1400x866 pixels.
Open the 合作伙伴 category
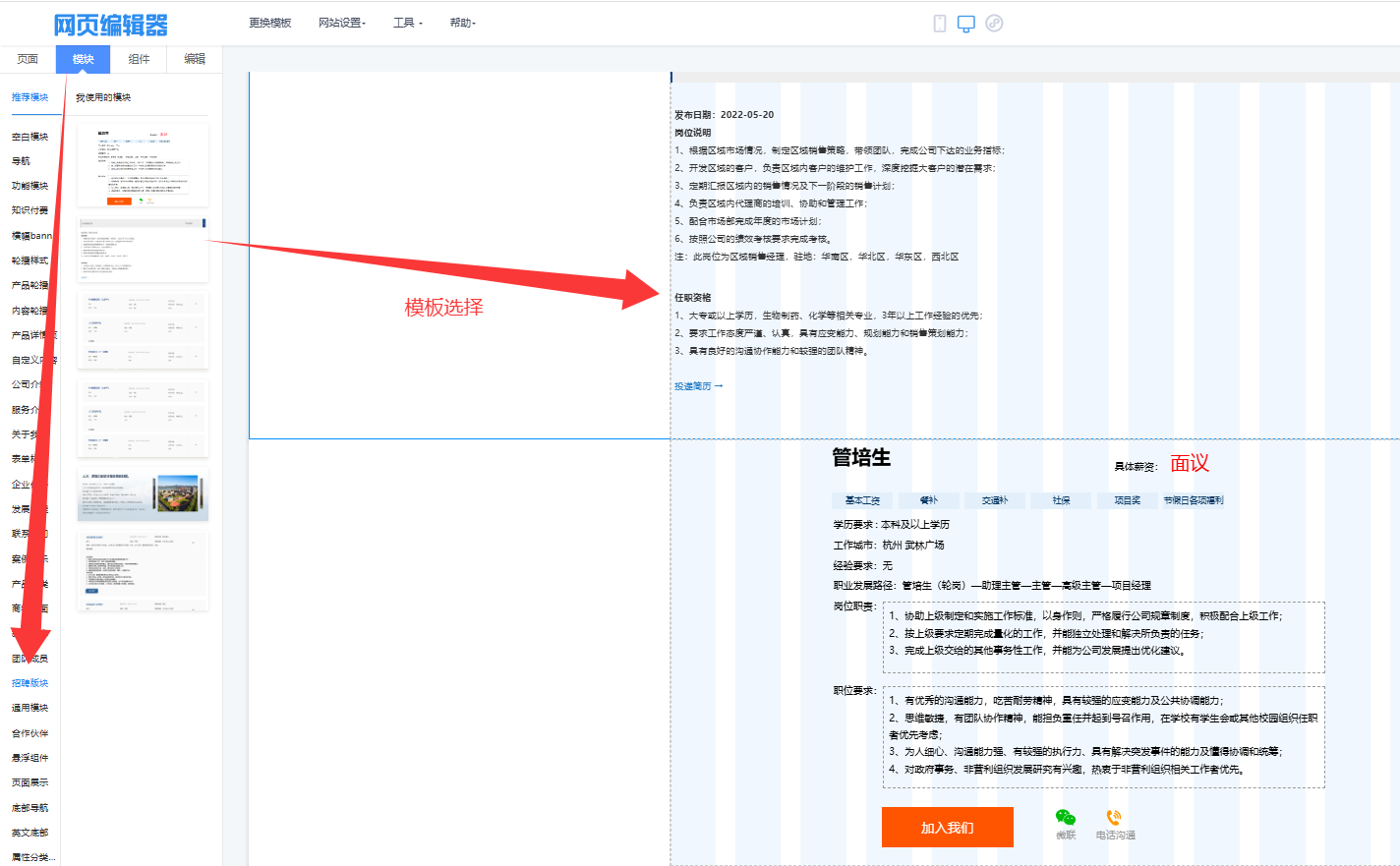pyautogui.click(x=29, y=733)
